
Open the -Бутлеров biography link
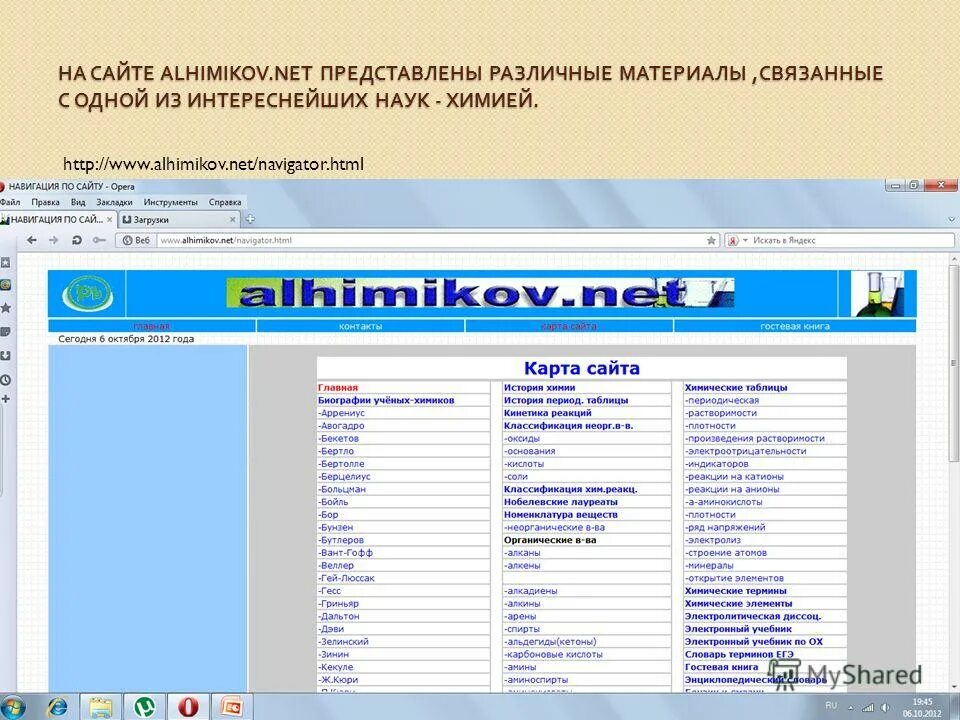pyautogui.click(x=340, y=540)
